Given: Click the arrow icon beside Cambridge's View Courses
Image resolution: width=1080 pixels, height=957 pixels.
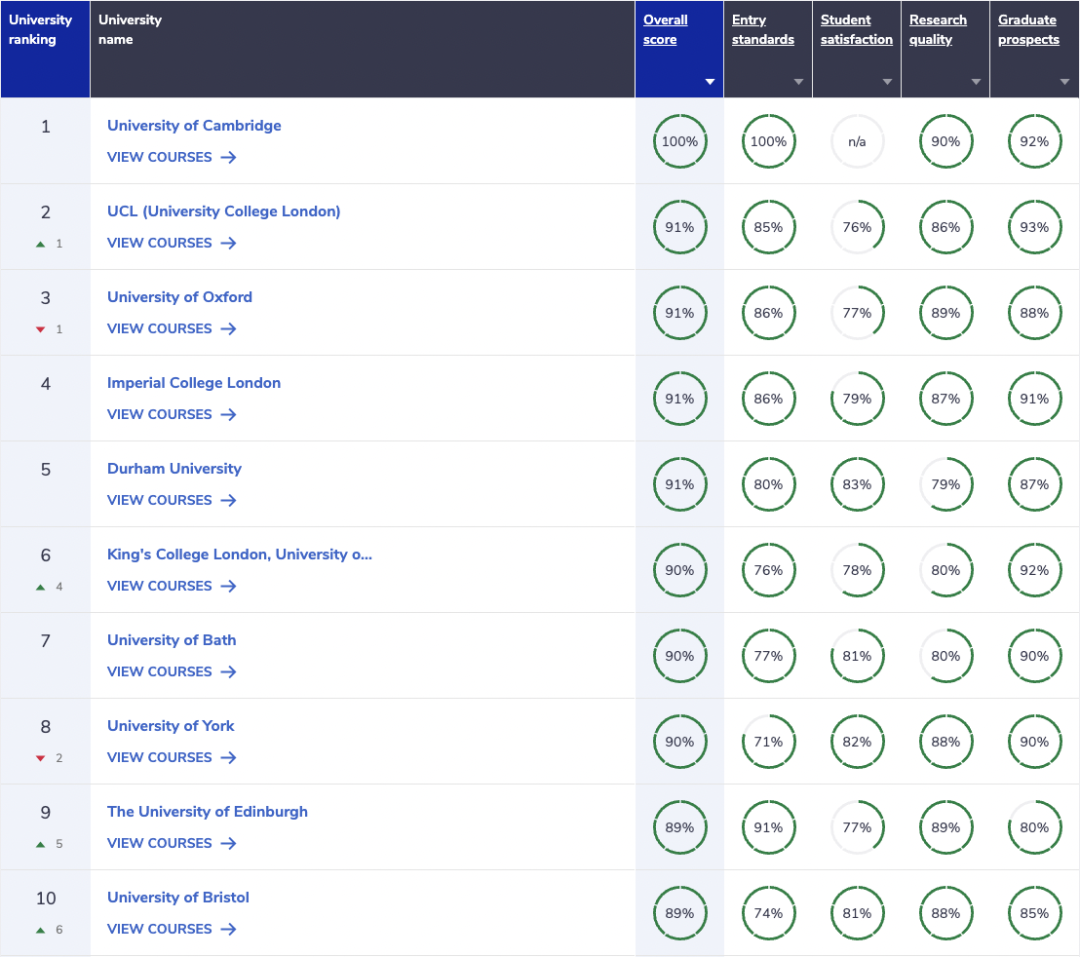Looking at the screenshot, I should [228, 157].
